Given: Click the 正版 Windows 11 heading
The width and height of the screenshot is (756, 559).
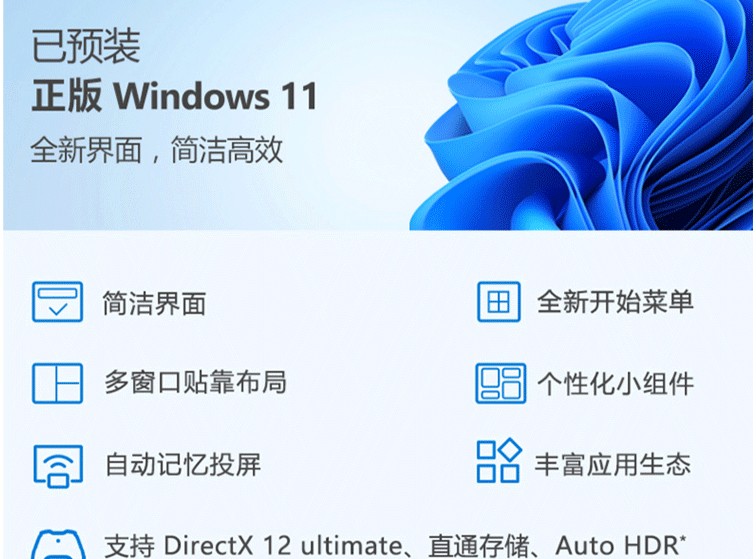Looking at the screenshot, I should 175,95.
